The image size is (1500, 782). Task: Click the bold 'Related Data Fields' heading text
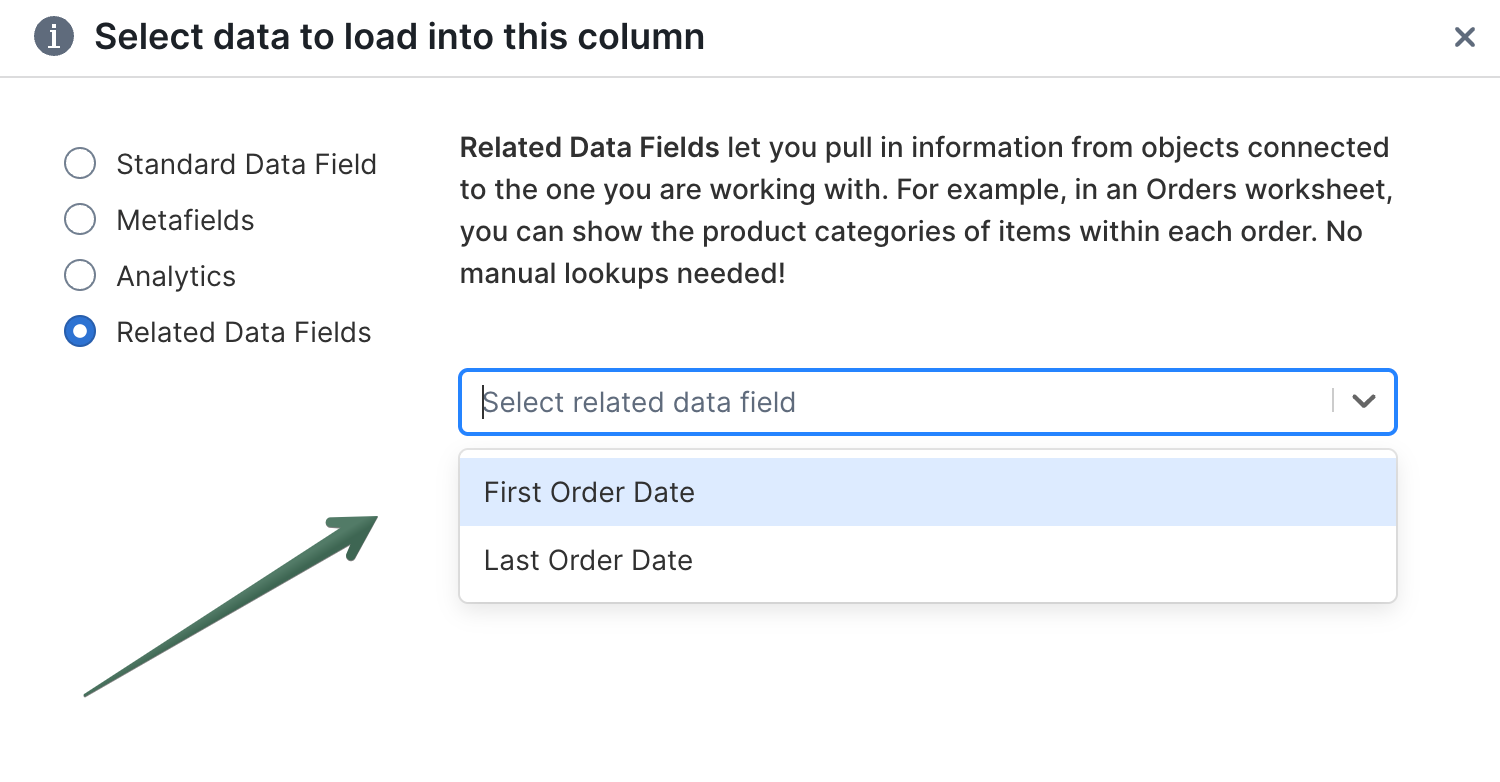pos(589,148)
